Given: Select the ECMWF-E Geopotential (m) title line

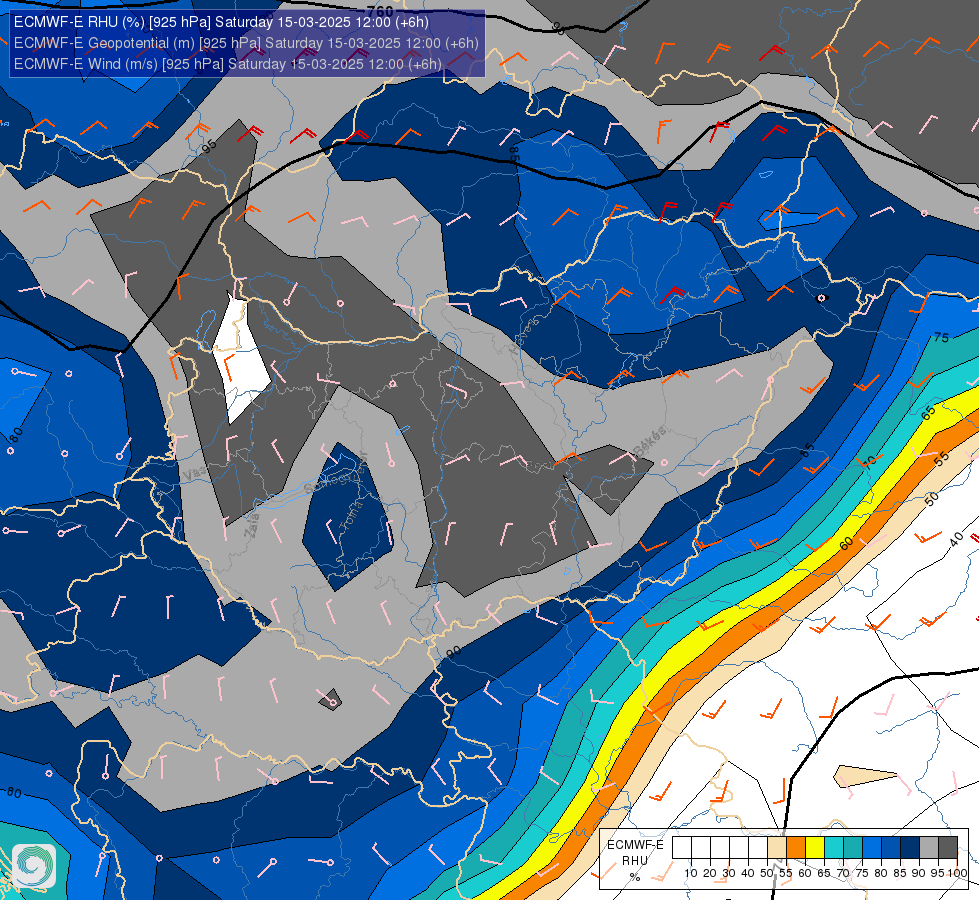Looking at the screenshot, I should point(246,43).
